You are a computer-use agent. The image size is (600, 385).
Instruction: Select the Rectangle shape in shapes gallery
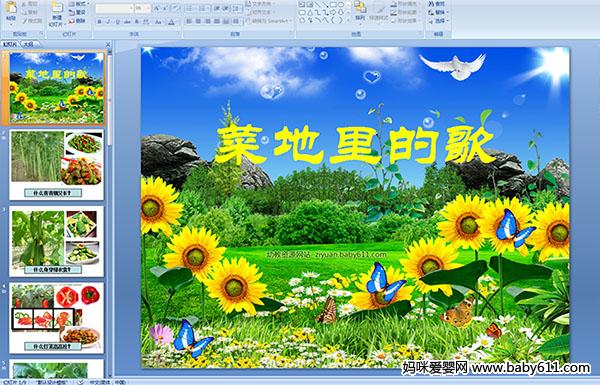click(334, 4)
